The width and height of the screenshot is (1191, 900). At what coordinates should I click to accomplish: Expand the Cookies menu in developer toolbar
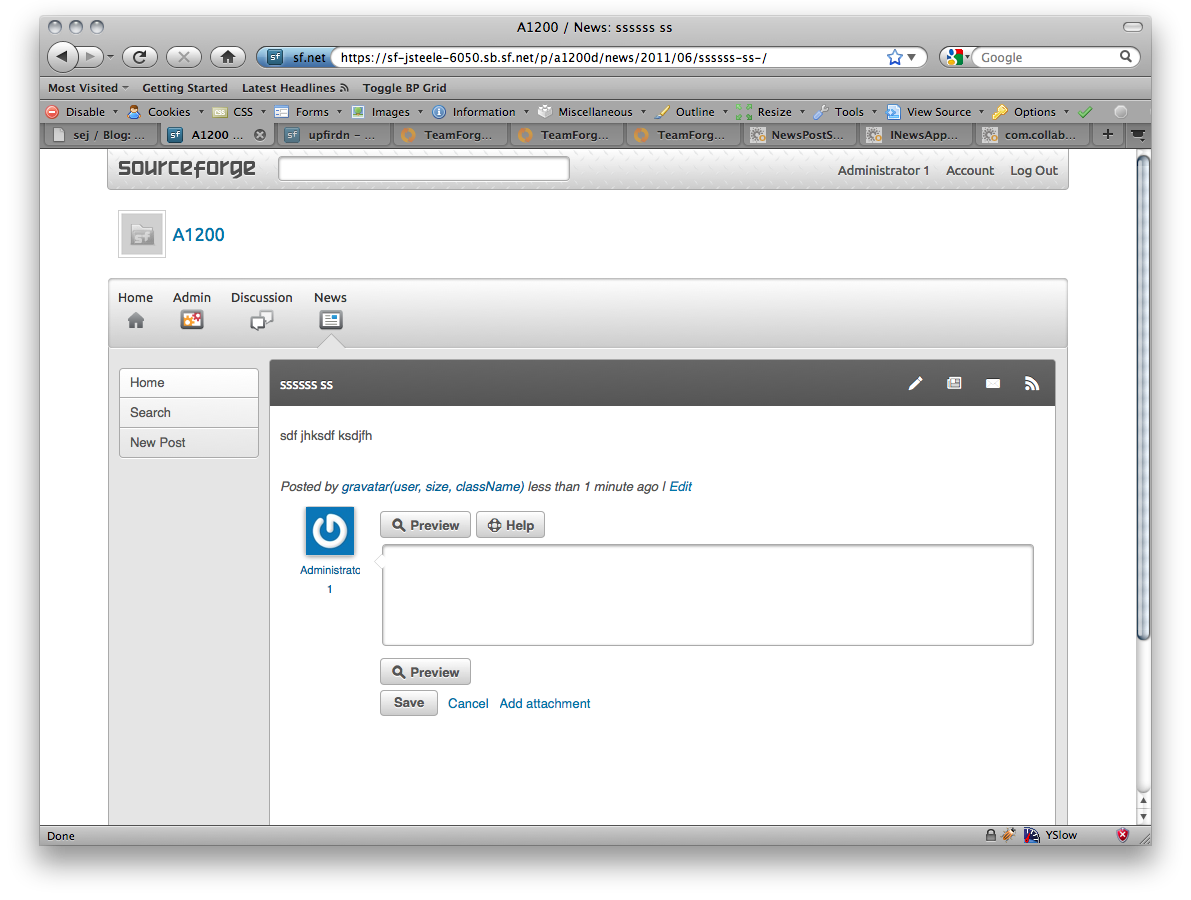click(168, 112)
